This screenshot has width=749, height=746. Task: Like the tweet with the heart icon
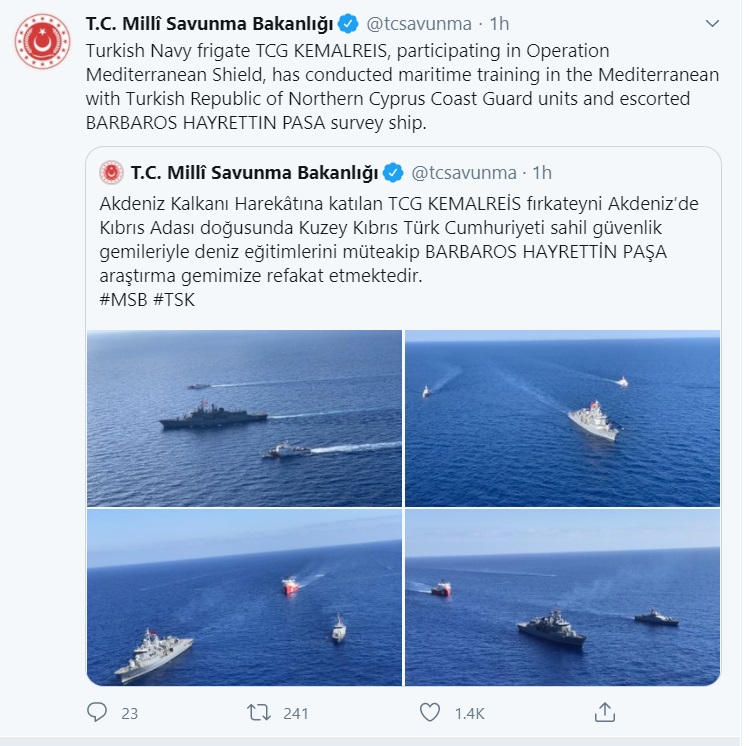click(429, 713)
